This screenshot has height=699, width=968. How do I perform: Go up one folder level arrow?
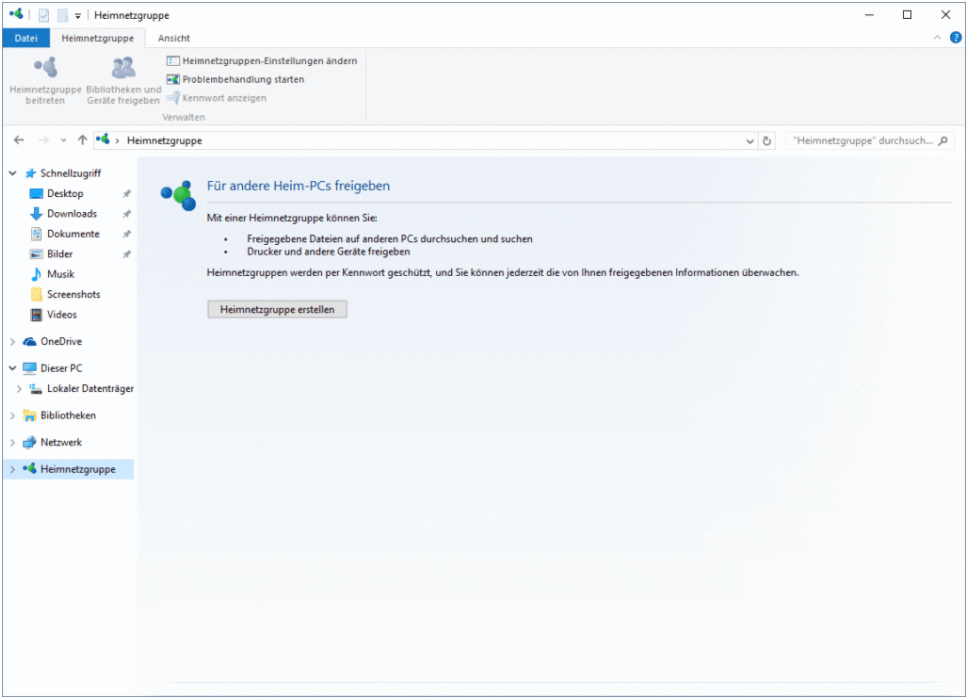[82, 141]
